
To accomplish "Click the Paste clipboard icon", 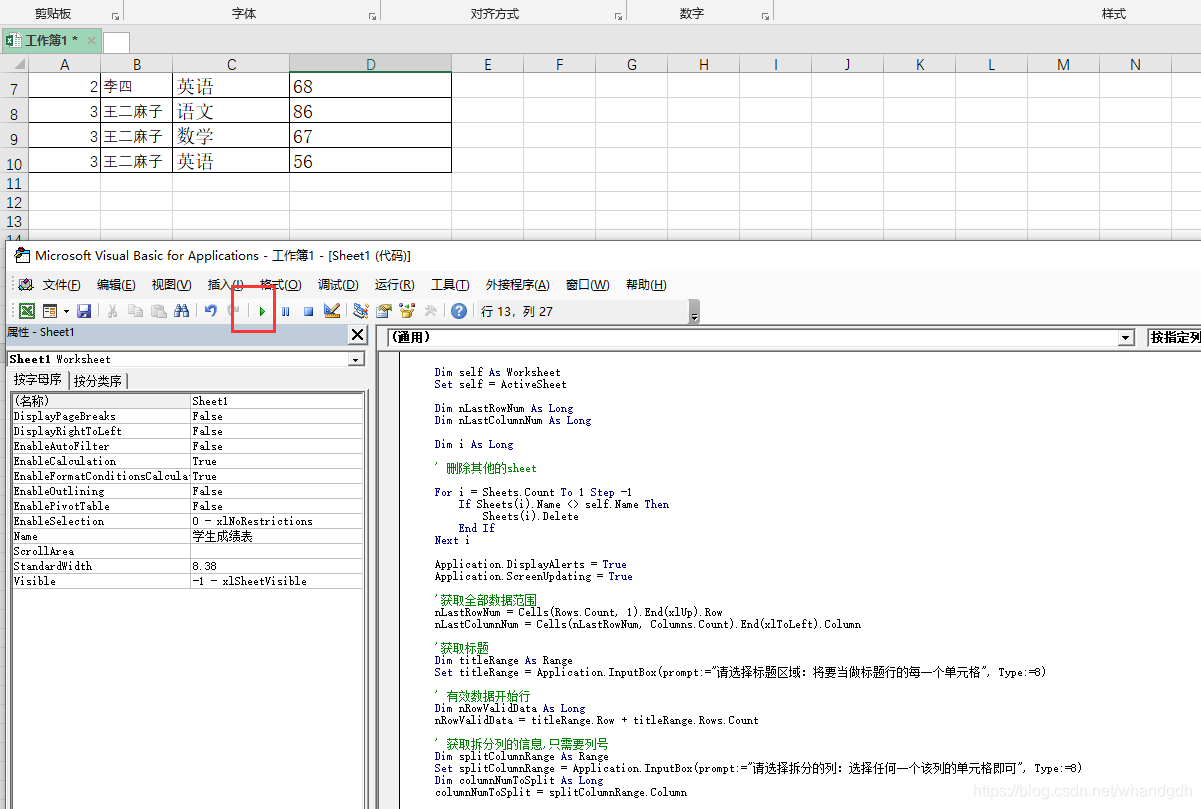I will pyautogui.click(x=158, y=311).
